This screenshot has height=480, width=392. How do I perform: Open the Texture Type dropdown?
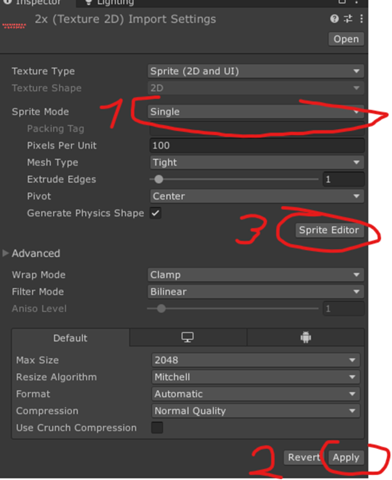click(256, 71)
